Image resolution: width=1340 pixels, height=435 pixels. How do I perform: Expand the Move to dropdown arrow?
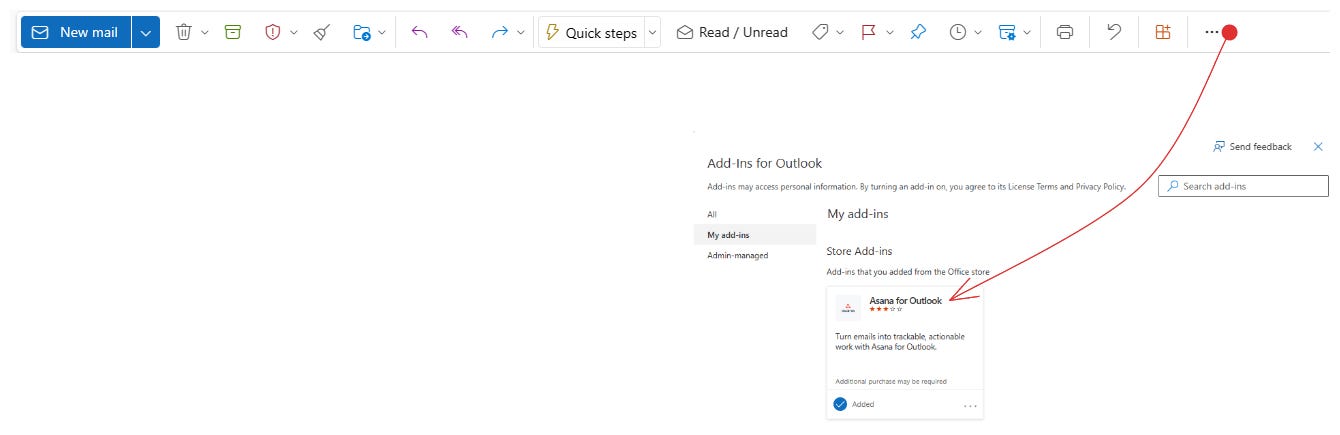click(382, 33)
